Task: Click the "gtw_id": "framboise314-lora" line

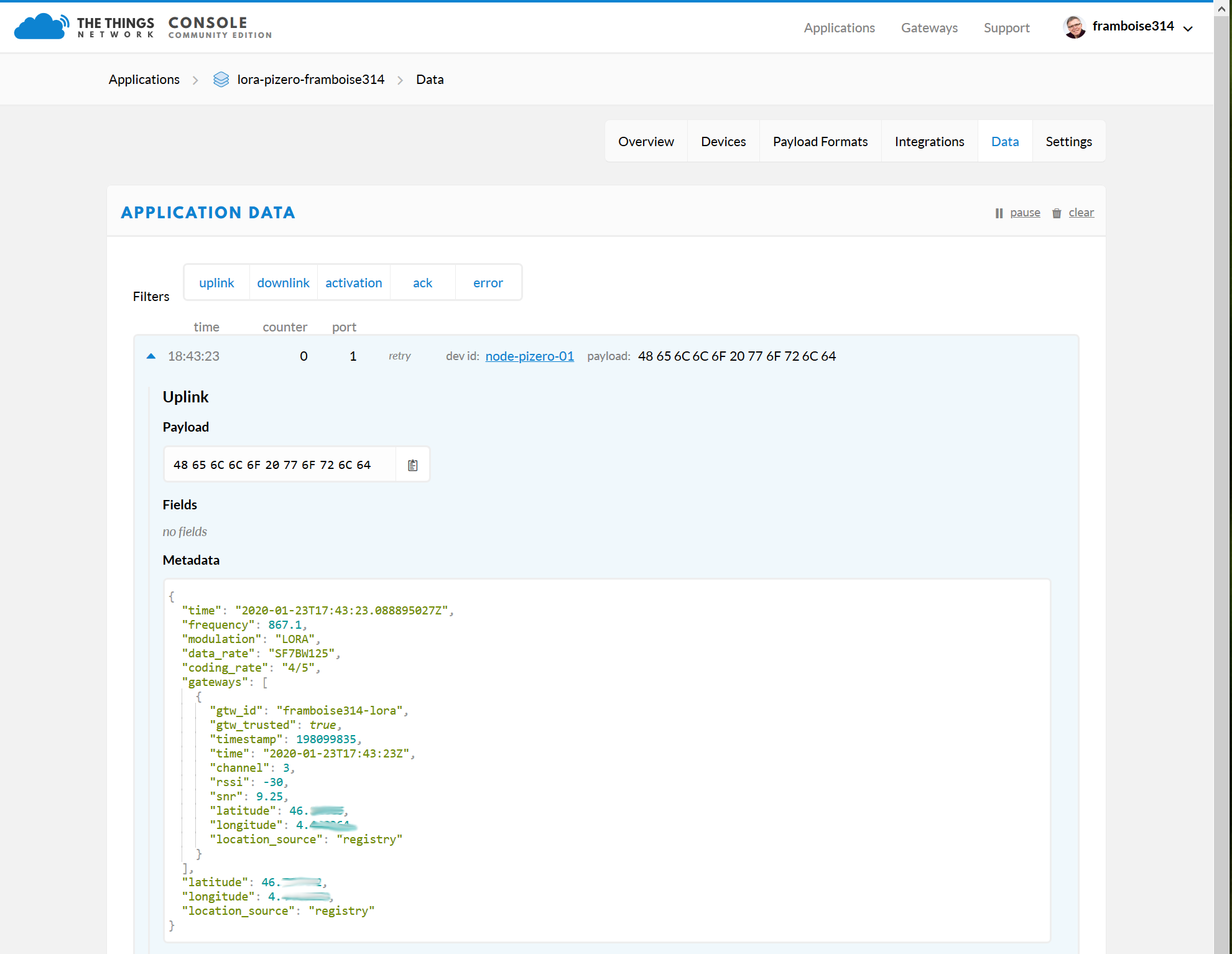Action: click(x=309, y=711)
